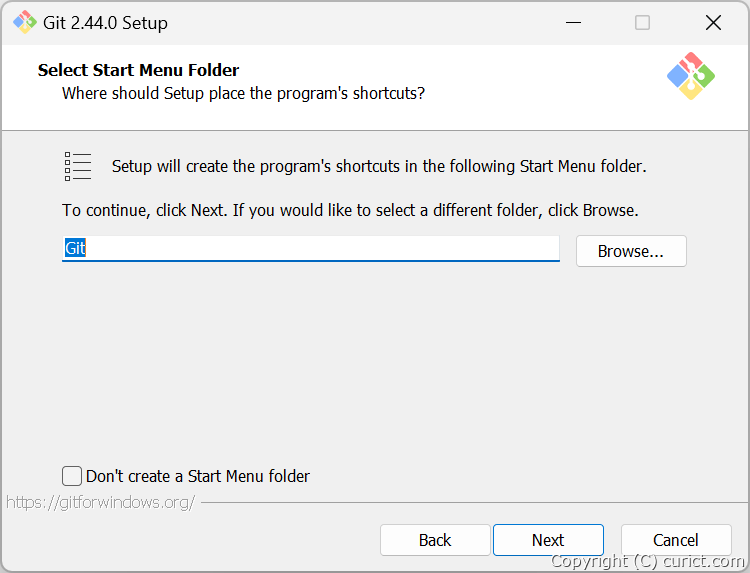This screenshot has height=573, width=750.
Task: Enable Don't create a Start Menu folder checkbox
Action: [x=72, y=476]
